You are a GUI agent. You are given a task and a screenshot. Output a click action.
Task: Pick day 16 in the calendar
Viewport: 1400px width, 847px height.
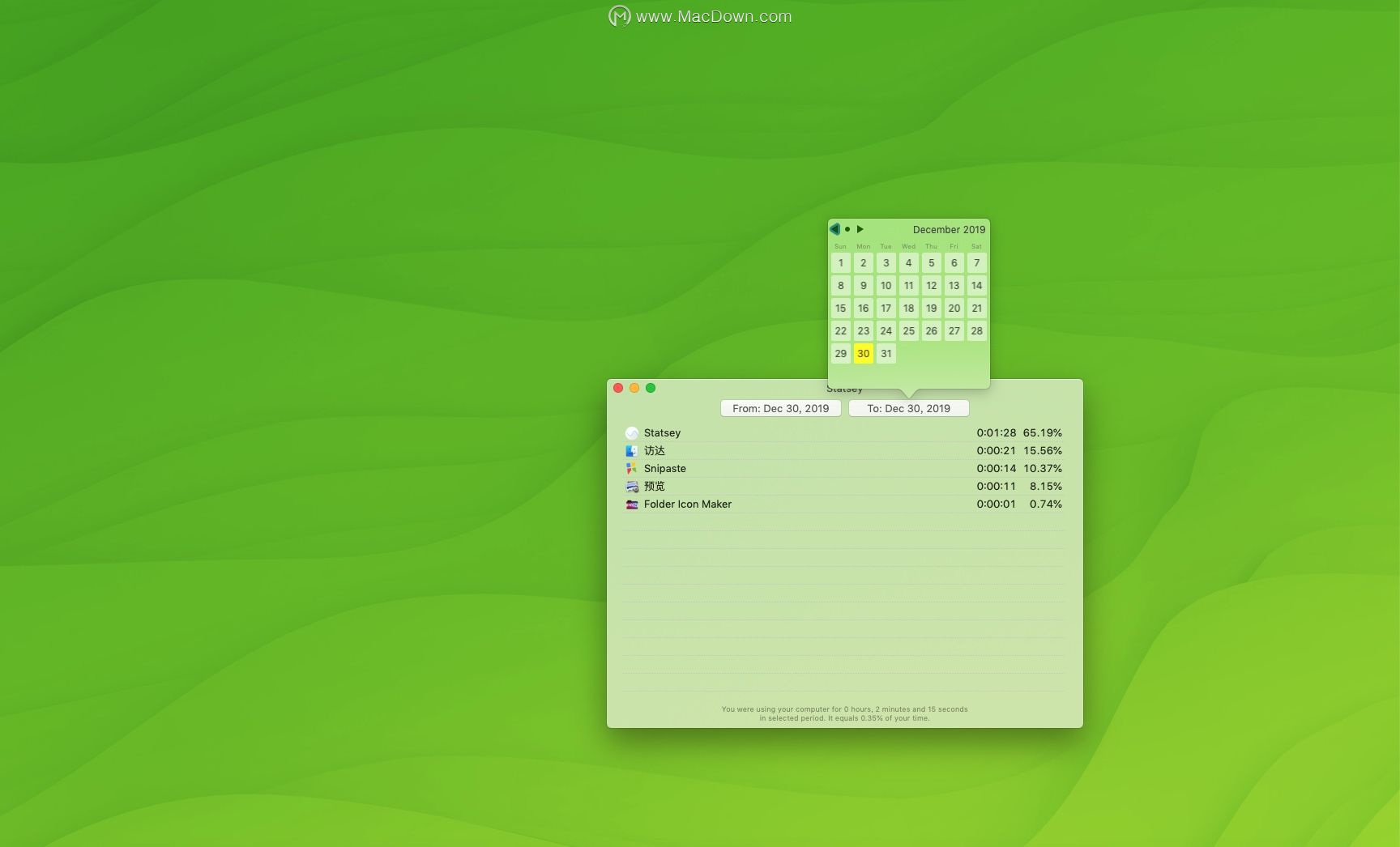pos(864,309)
